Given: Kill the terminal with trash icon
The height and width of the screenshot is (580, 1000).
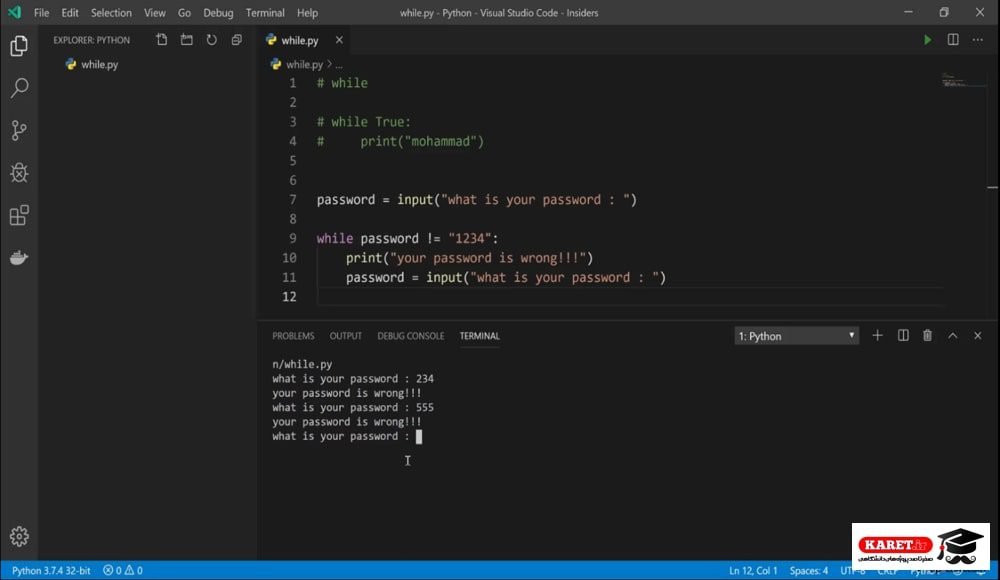Looking at the screenshot, I should pos(927,336).
